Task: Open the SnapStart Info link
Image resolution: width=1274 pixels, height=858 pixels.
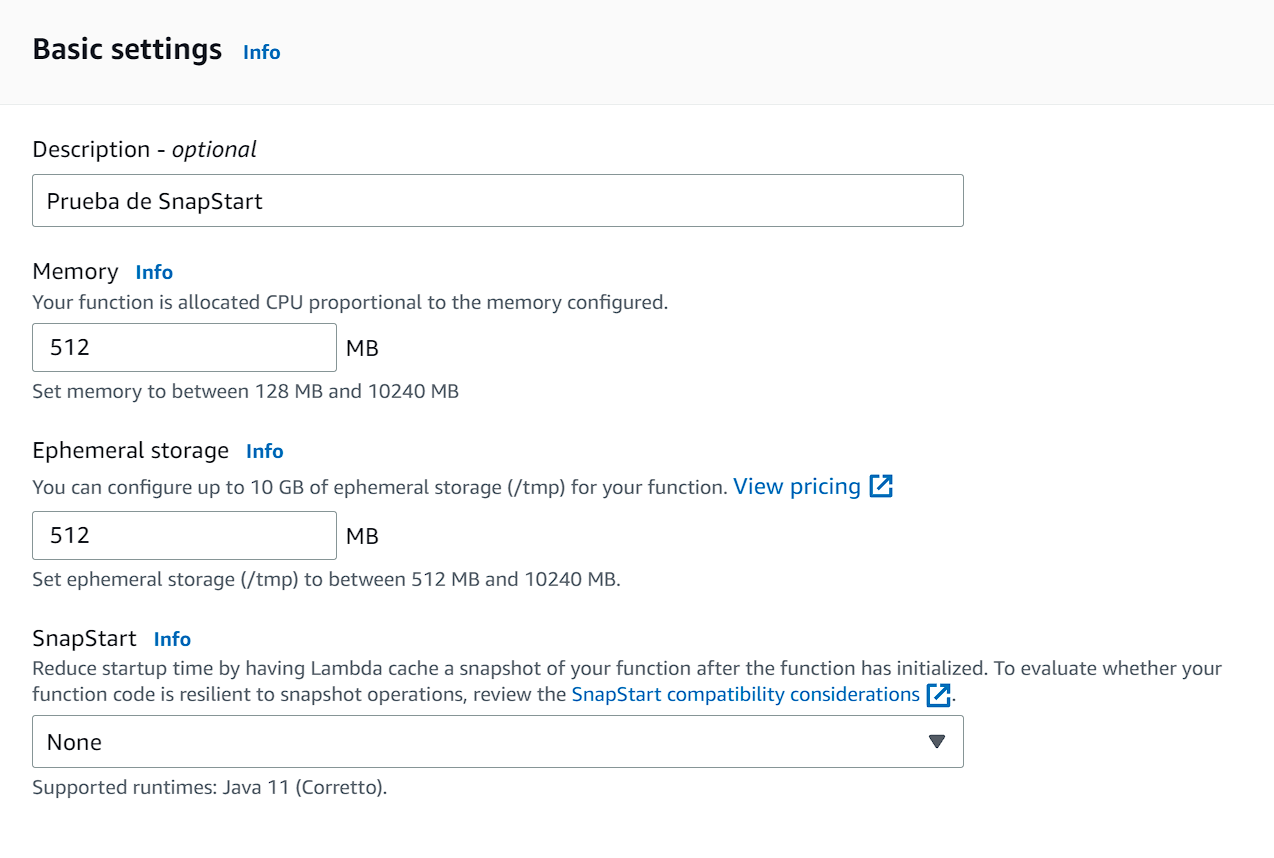Action: click(172, 639)
